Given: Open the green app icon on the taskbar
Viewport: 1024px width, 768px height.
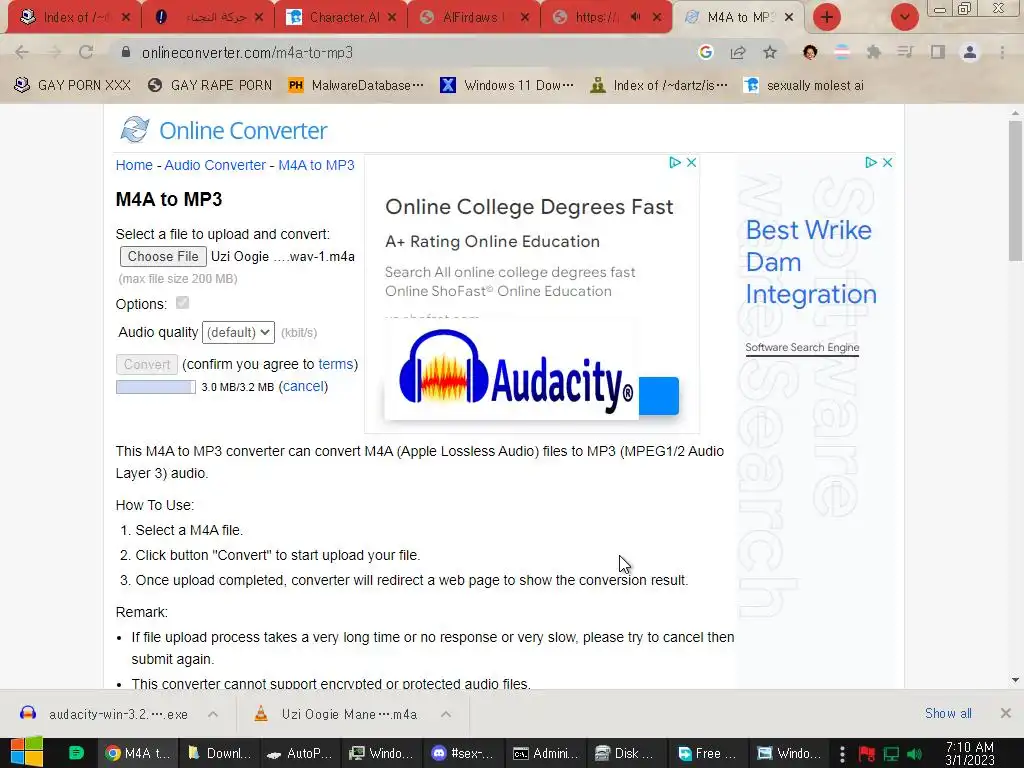Looking at the screenshot, I should [x=76, y=753].
